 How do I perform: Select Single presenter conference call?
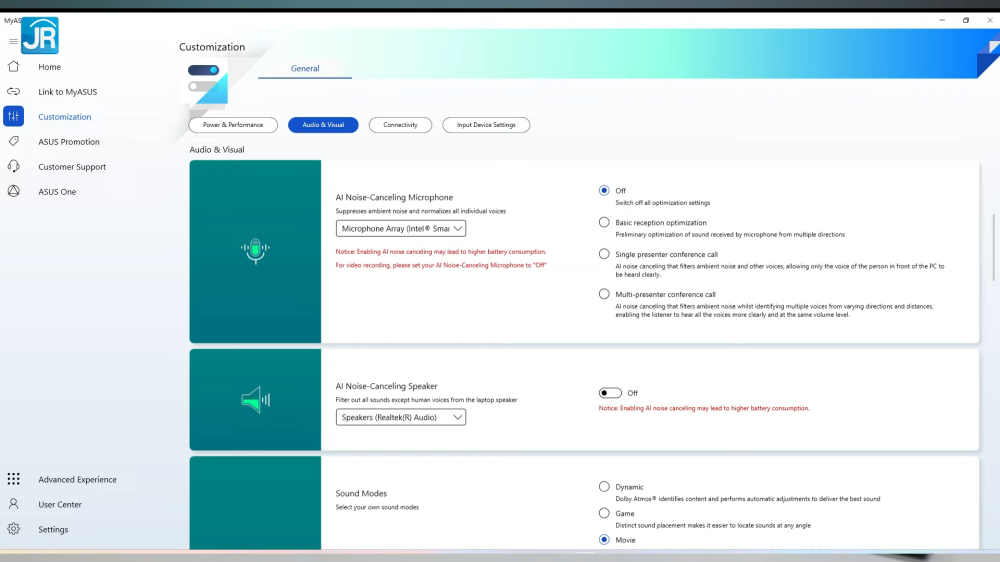pos(604,254)
